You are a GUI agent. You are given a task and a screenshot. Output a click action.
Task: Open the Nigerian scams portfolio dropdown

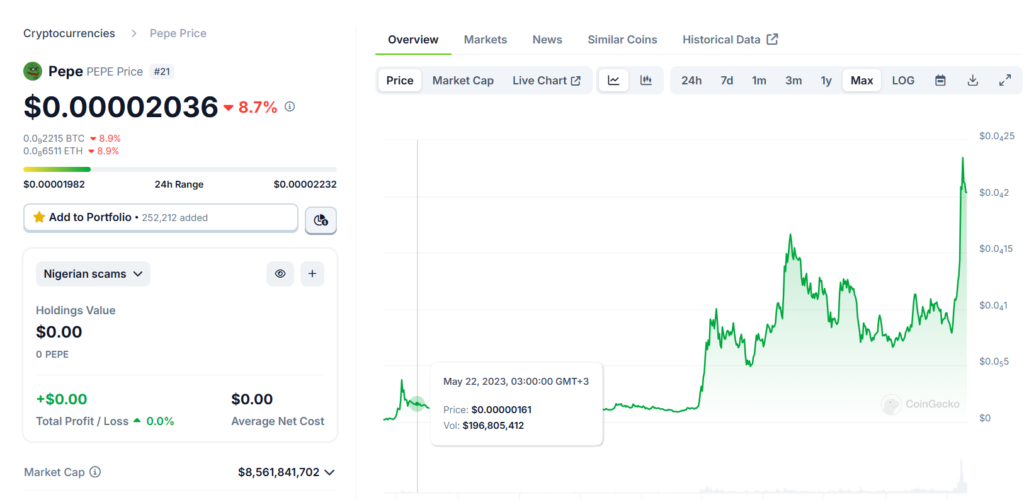coord(94,273)
